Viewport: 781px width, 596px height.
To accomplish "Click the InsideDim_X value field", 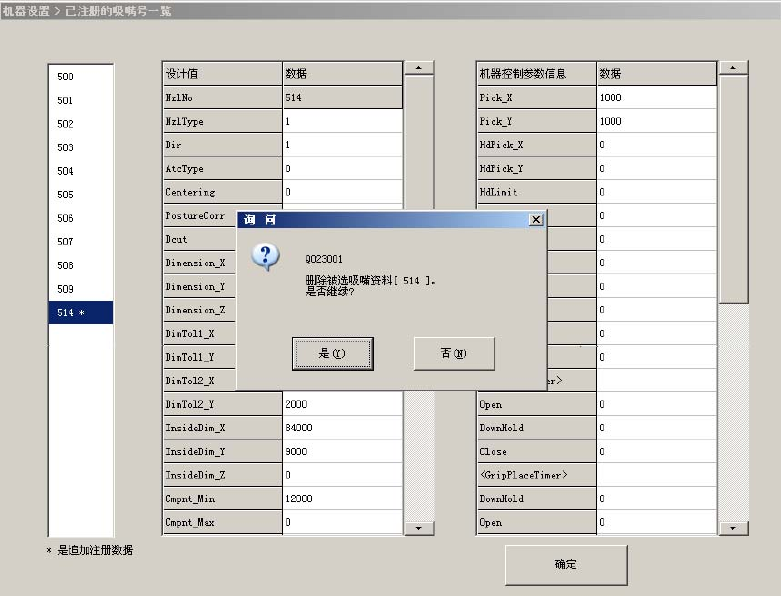I will pos(342,428).
